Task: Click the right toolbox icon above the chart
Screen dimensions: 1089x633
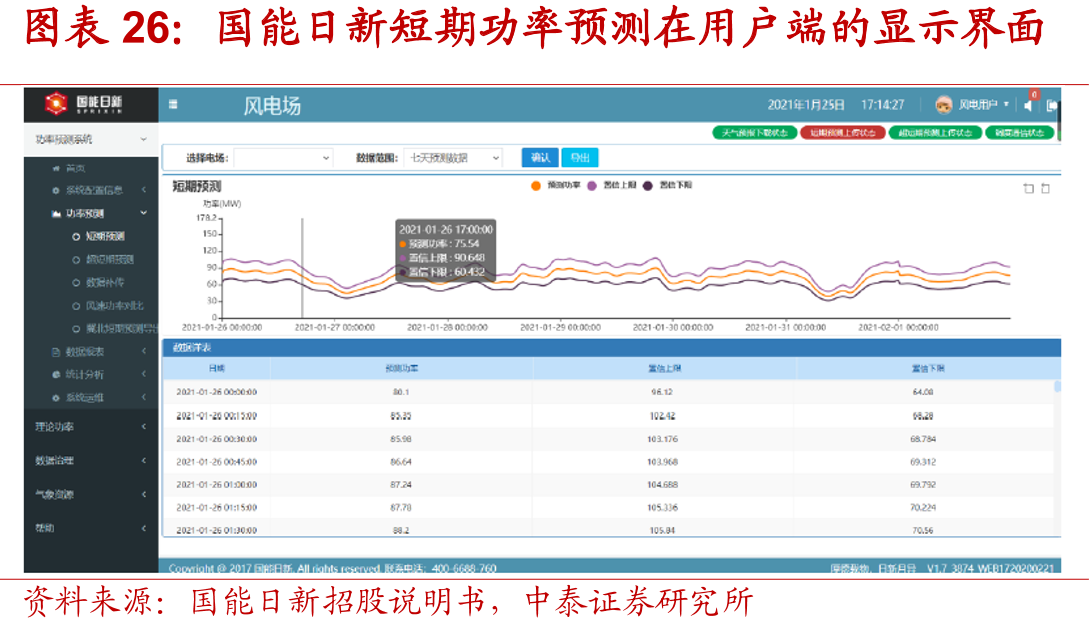Action: coord(1045,188)
